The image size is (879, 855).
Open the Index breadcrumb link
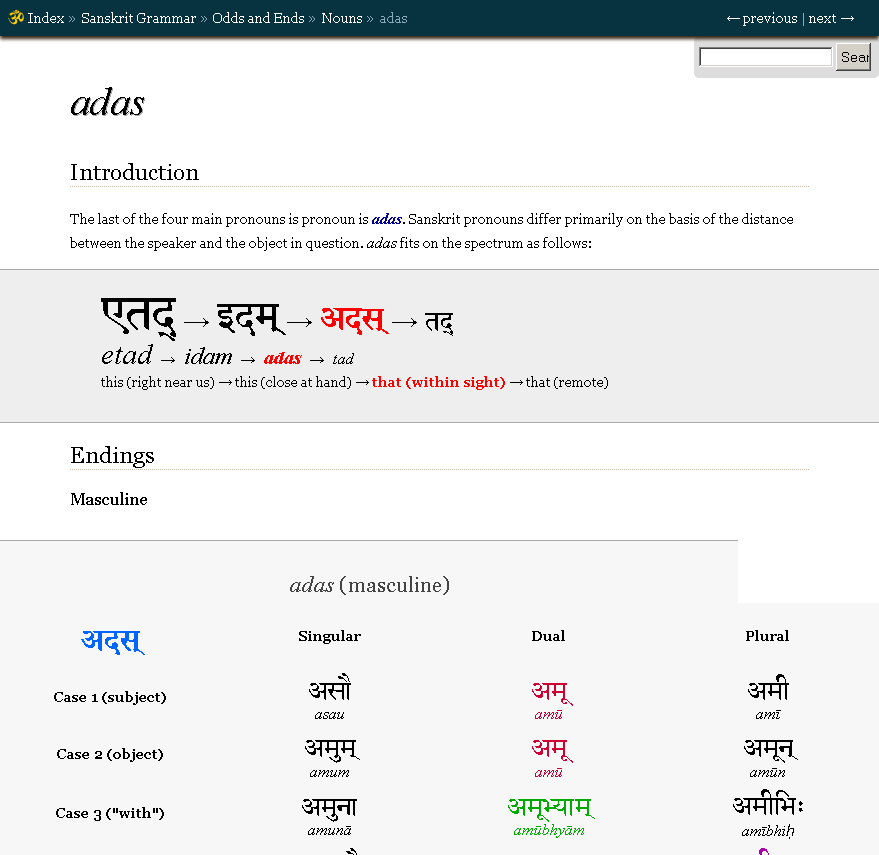pos(46,18)
